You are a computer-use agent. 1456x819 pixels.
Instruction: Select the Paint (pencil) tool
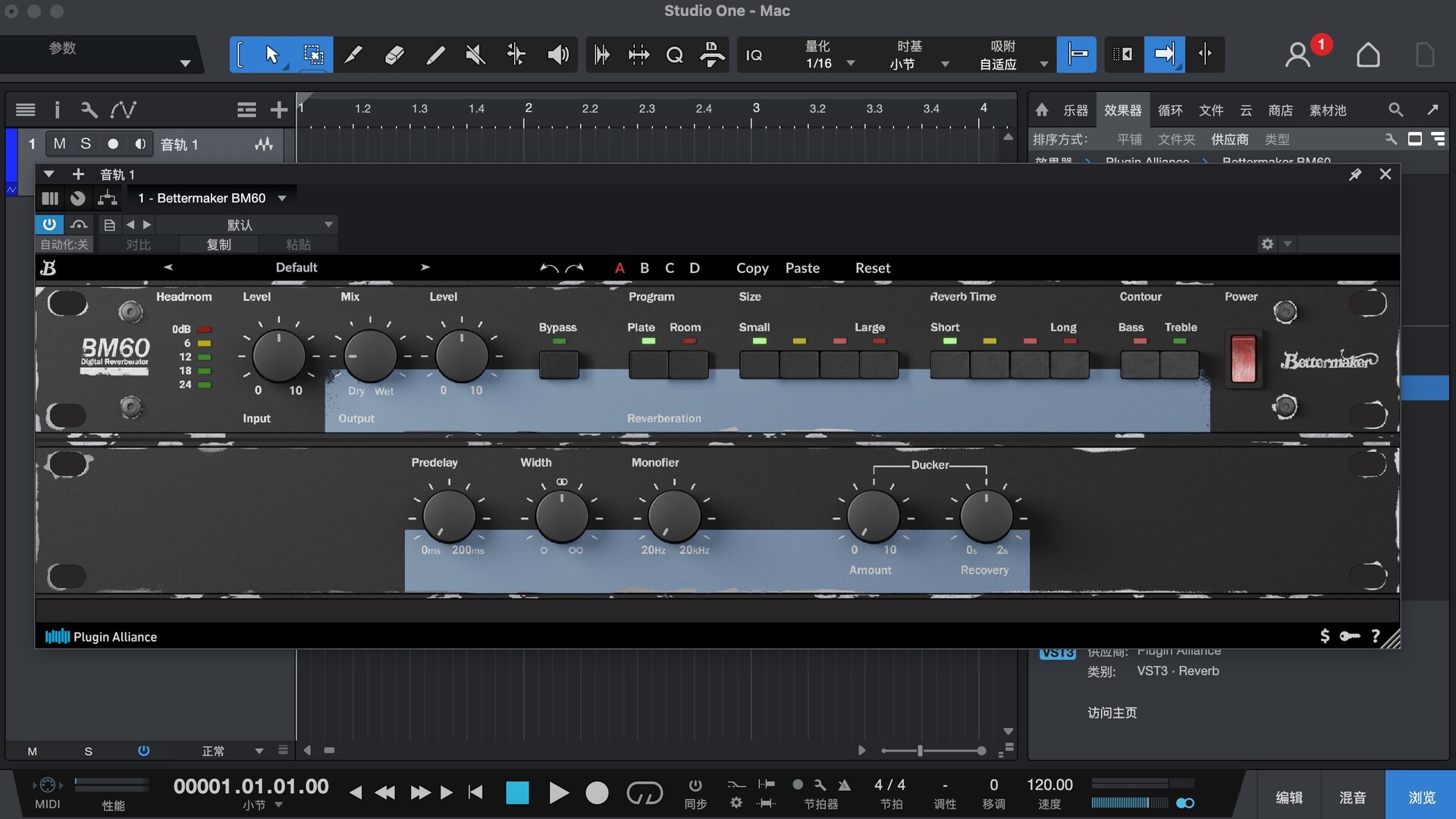pos(435,55)
